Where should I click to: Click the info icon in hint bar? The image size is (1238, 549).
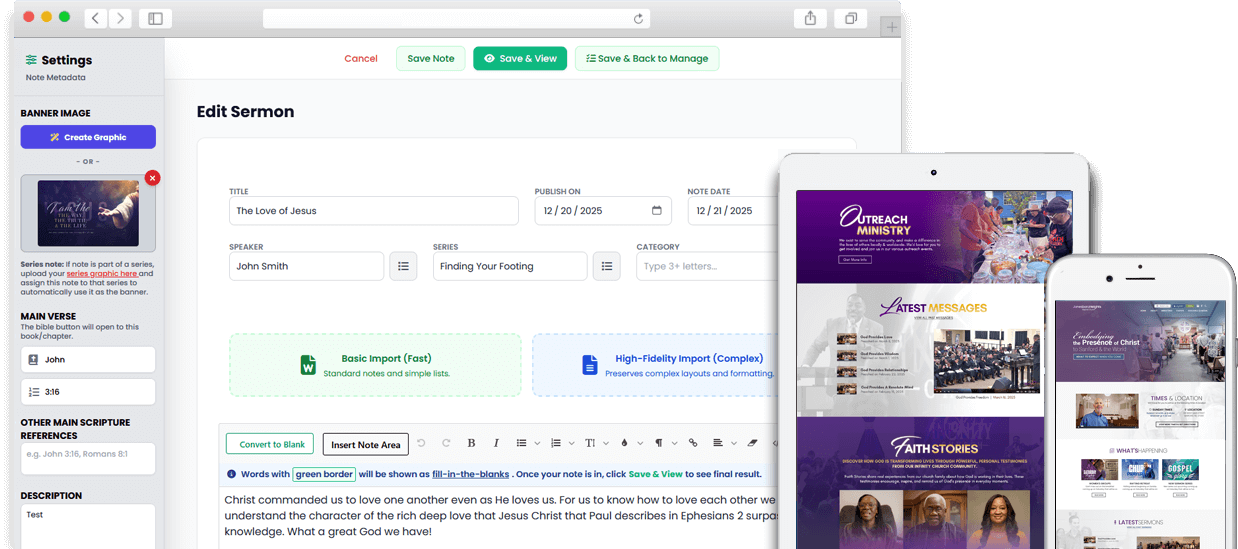[x=232, y=474]
